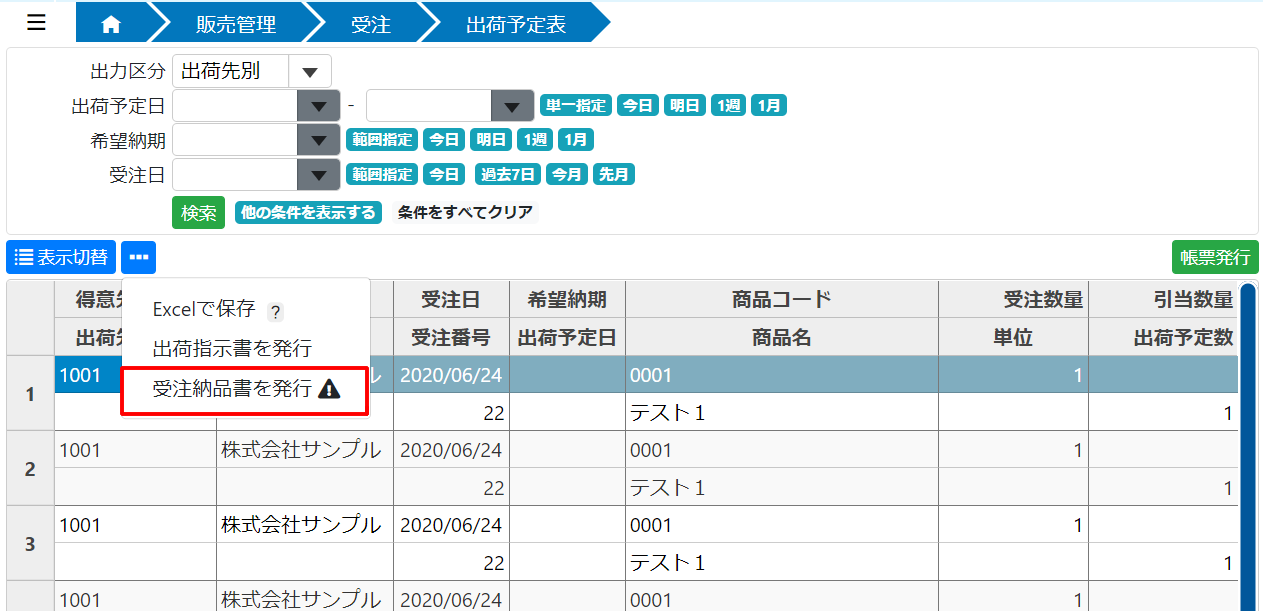Select row number 3 header

click(x=30, y=544)
